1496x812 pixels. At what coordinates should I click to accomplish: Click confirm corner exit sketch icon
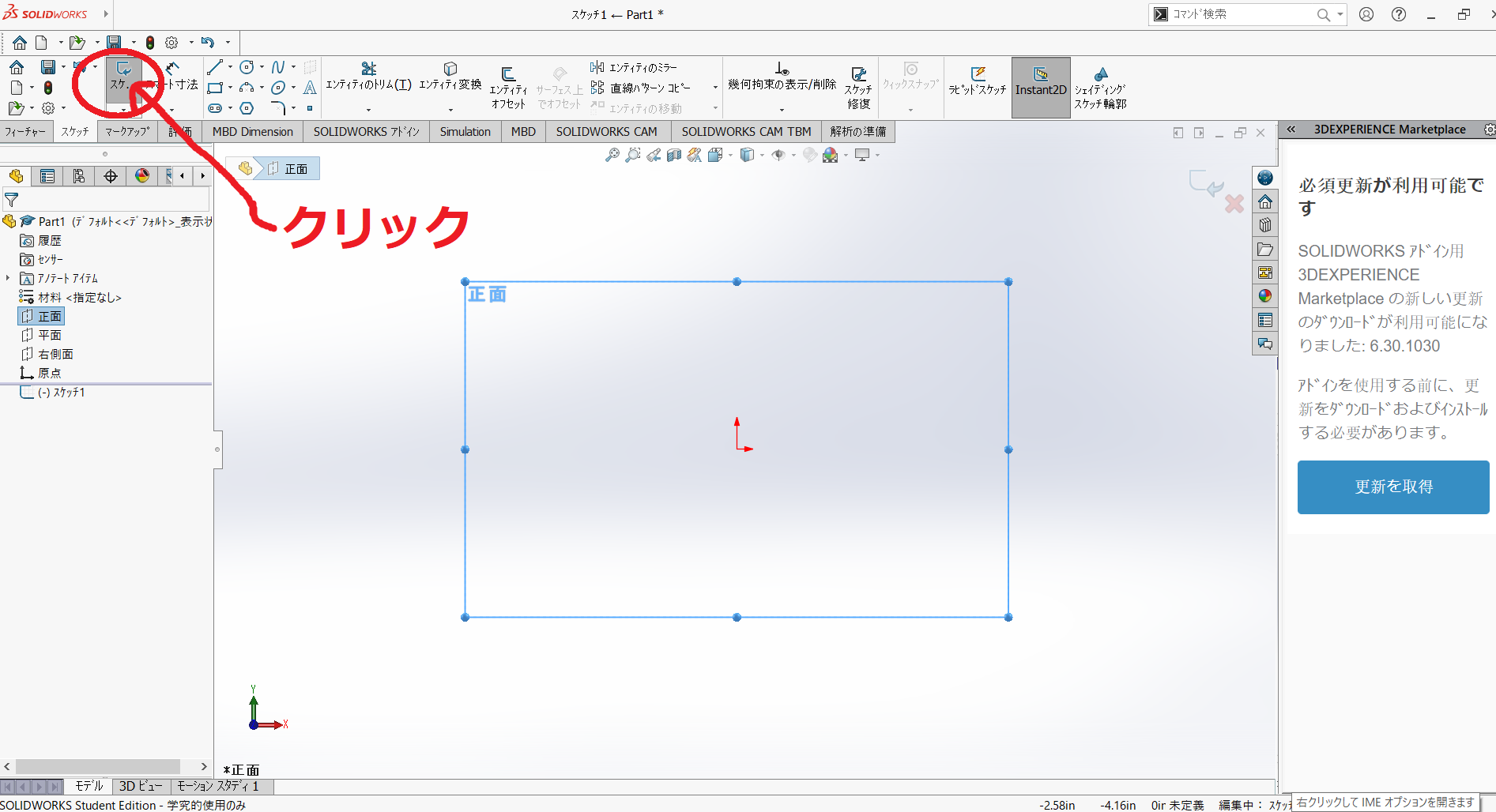click(1206, 183)
